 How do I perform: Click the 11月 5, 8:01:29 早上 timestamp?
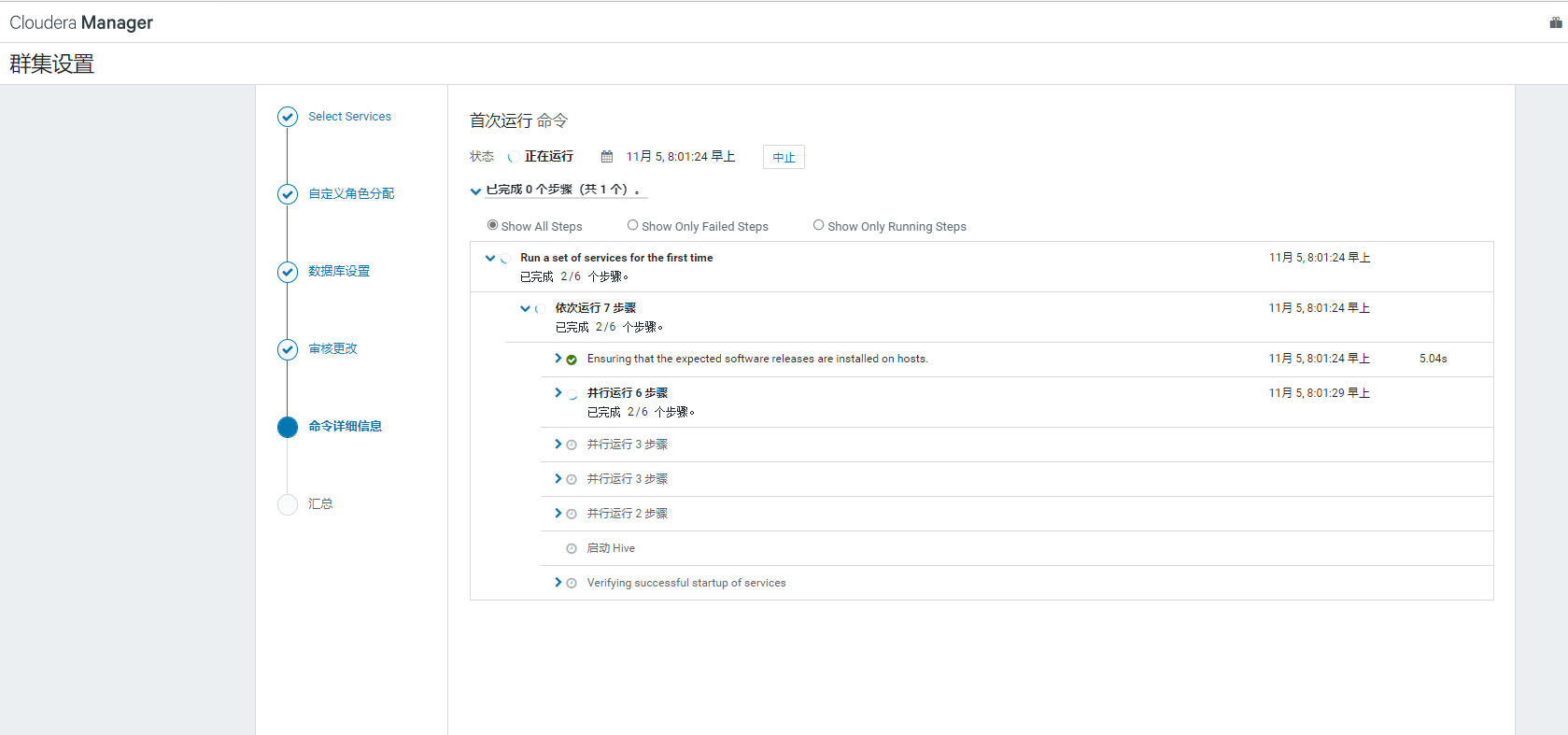(x=1320, y=394)
